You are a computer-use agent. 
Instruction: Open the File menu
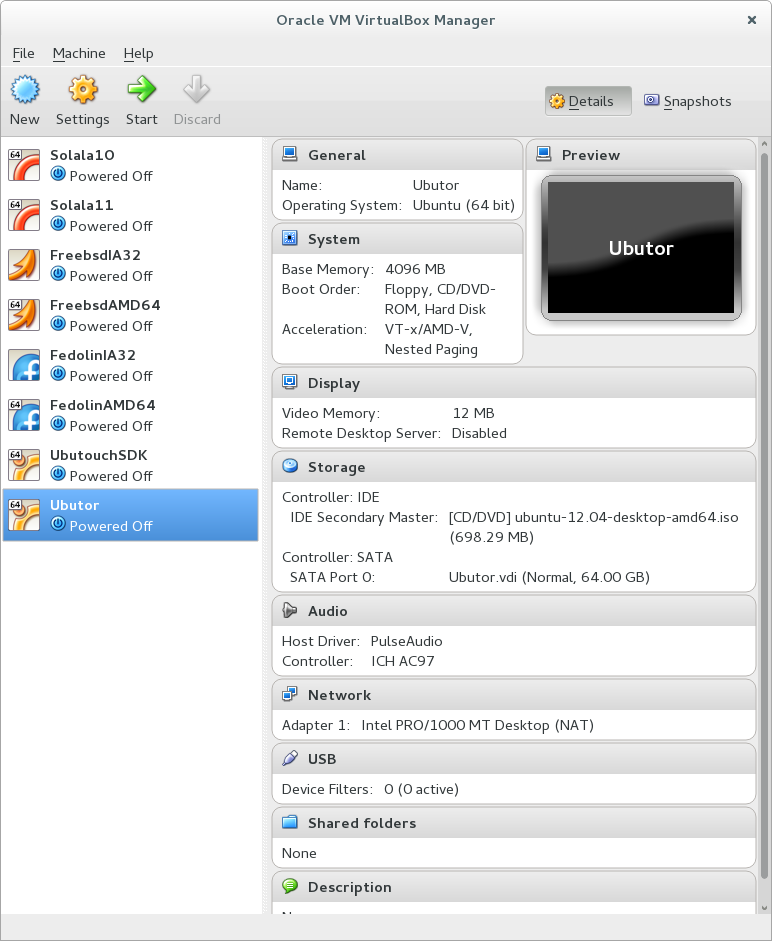[23, 53]
